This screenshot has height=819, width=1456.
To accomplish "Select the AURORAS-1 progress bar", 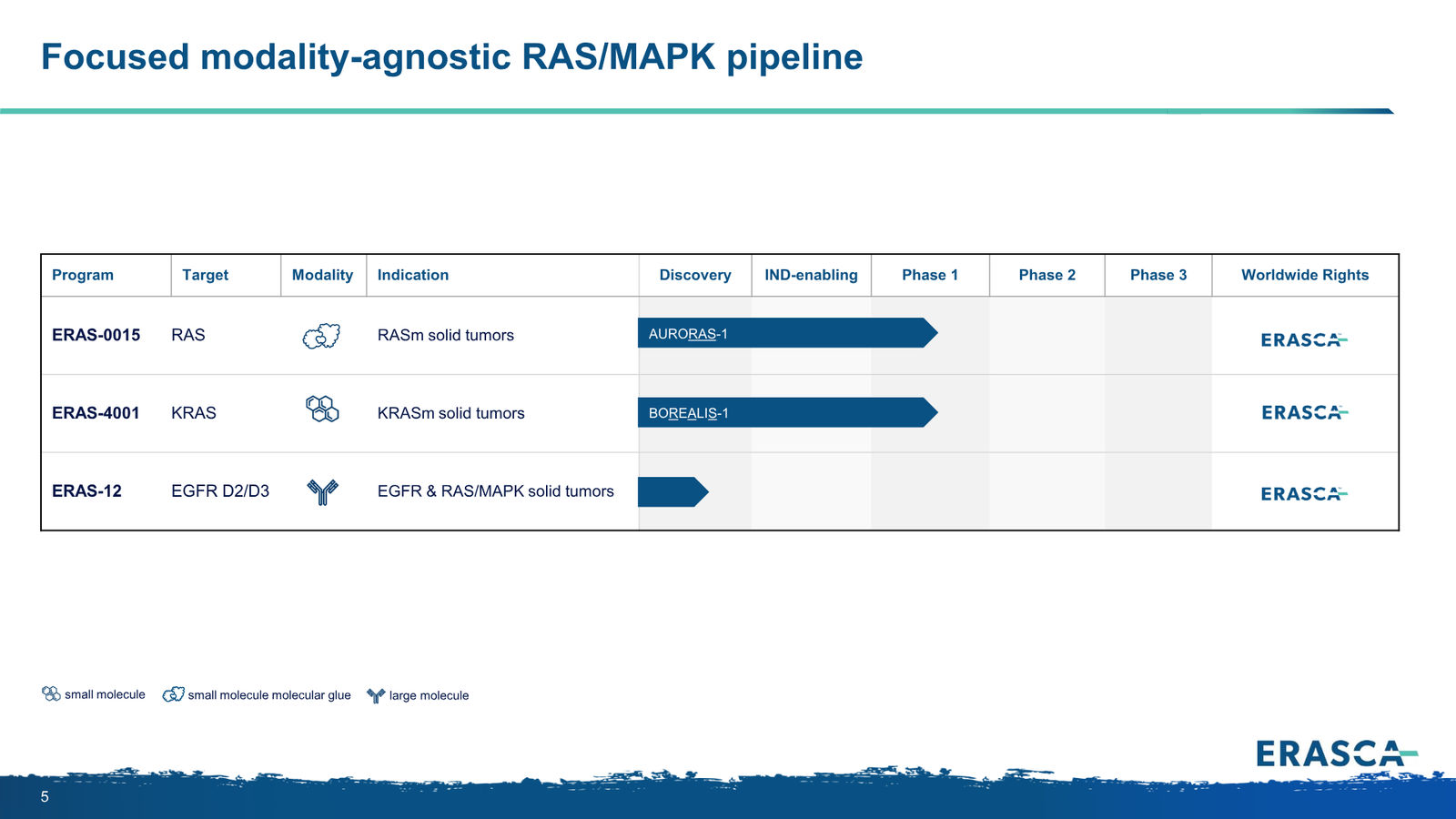I will pyautogui.click(x=788, y=333).
